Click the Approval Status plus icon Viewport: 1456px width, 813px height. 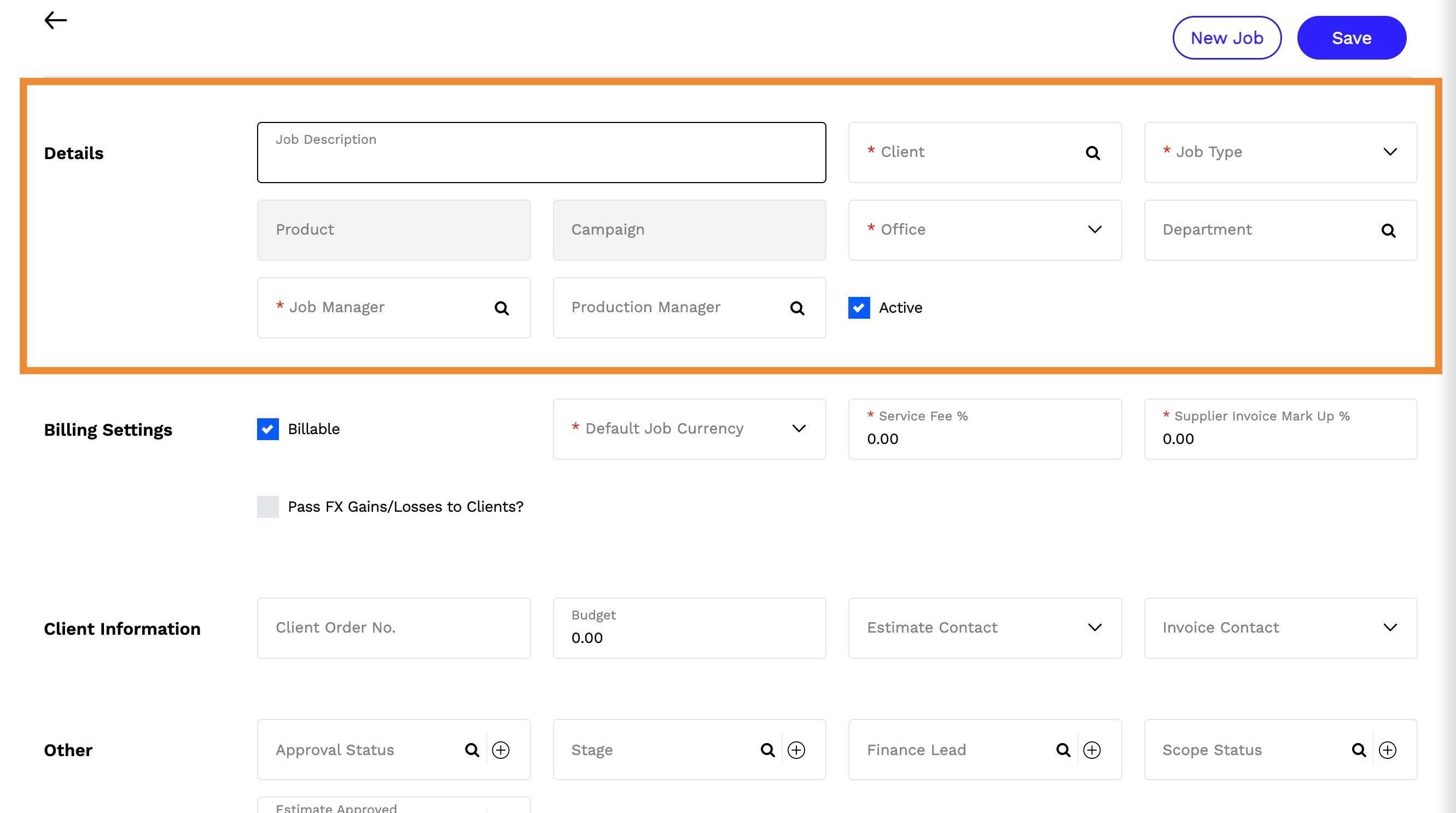click(x=500, y=750)
